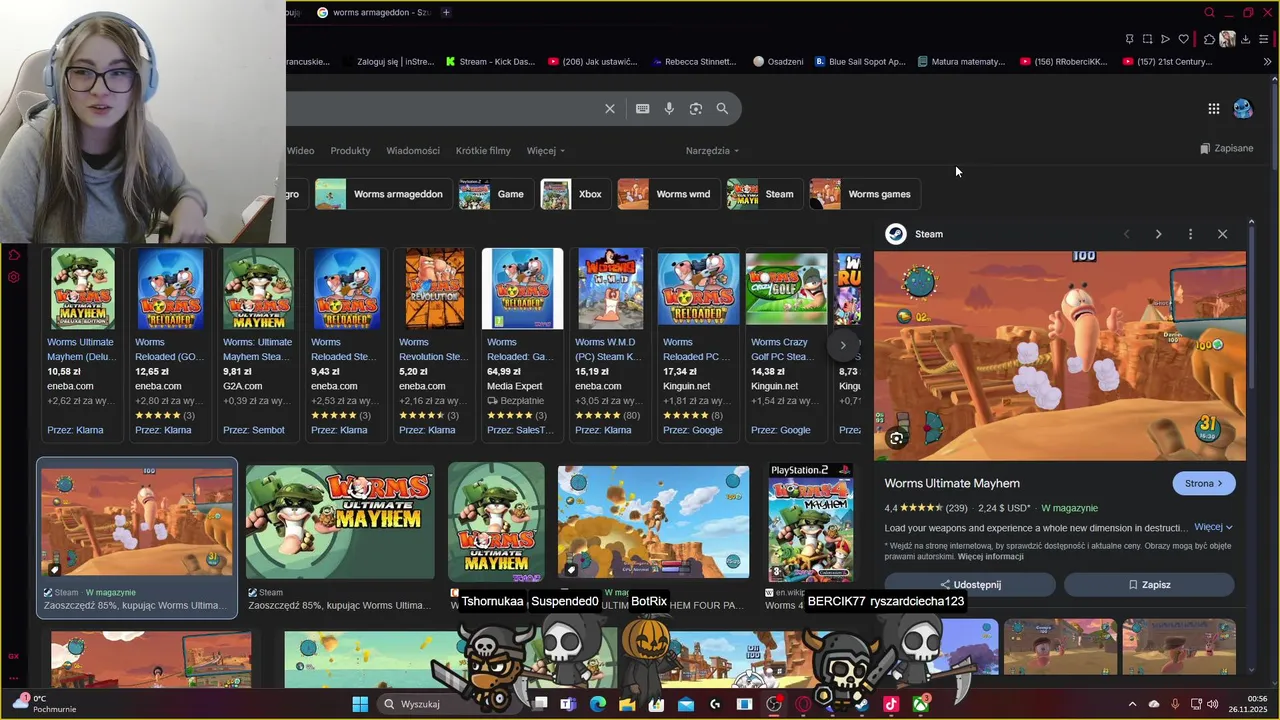
Task: Open Xbox app from taskbar
Action: click(920, 704)
